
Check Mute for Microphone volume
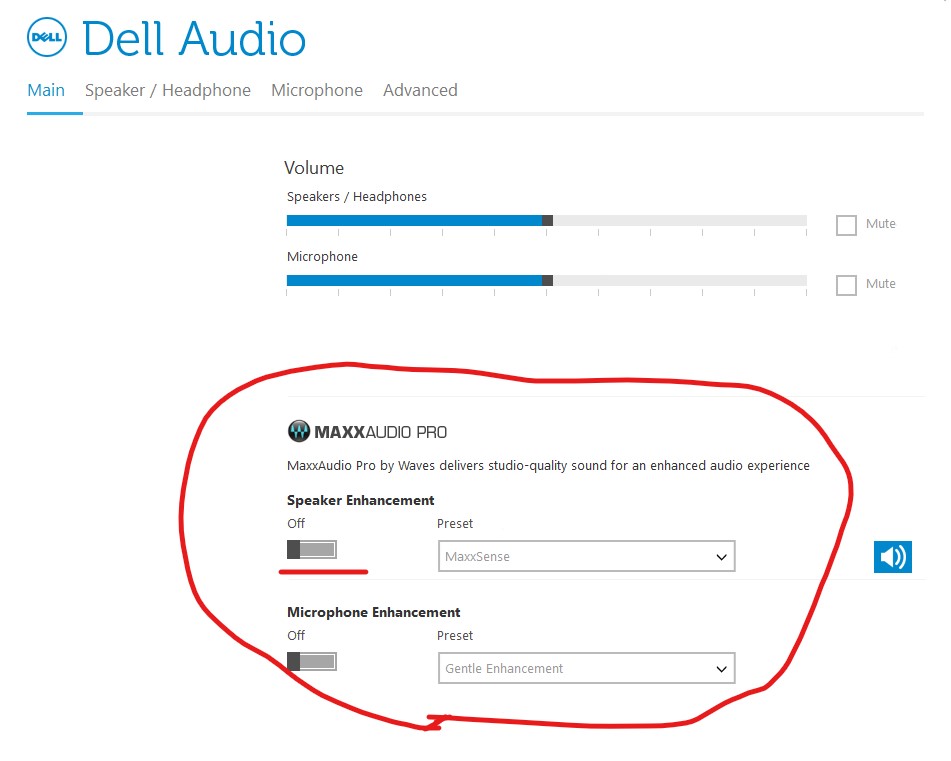846,285
